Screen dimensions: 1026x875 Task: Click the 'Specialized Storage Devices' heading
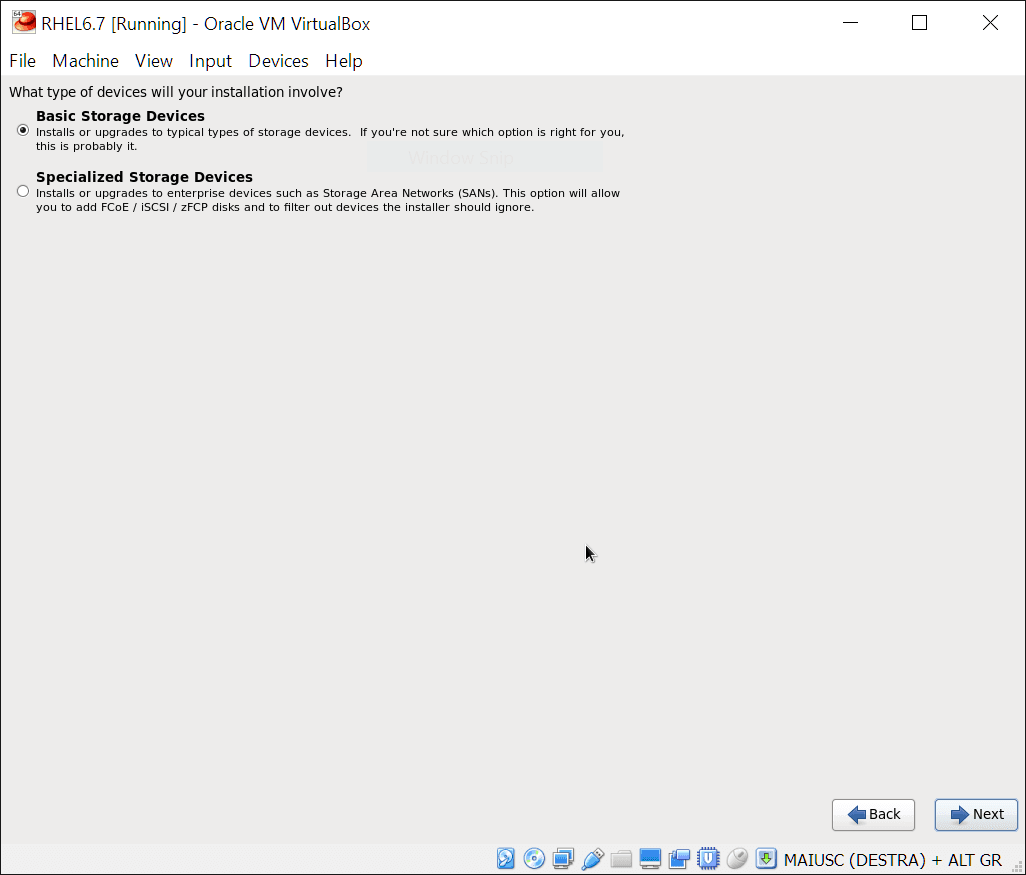click(145, 177)
